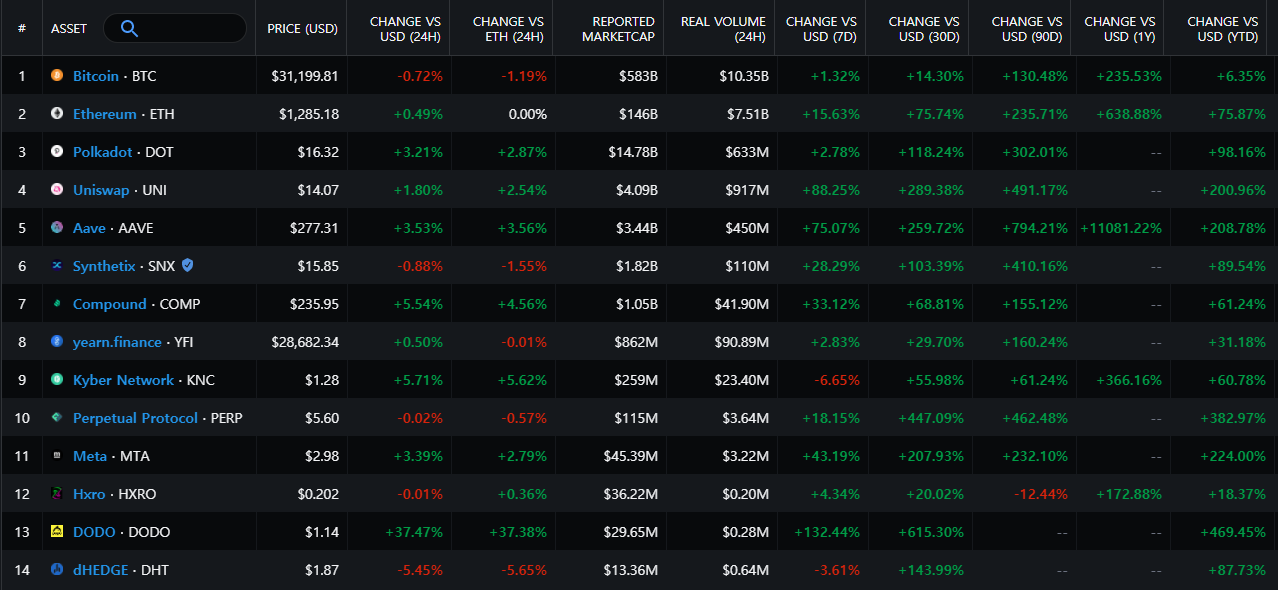The width and height of the screenshot is (1278, 590).
Task: Click the Uniswap pink logo icon
Action: point(57,190)
